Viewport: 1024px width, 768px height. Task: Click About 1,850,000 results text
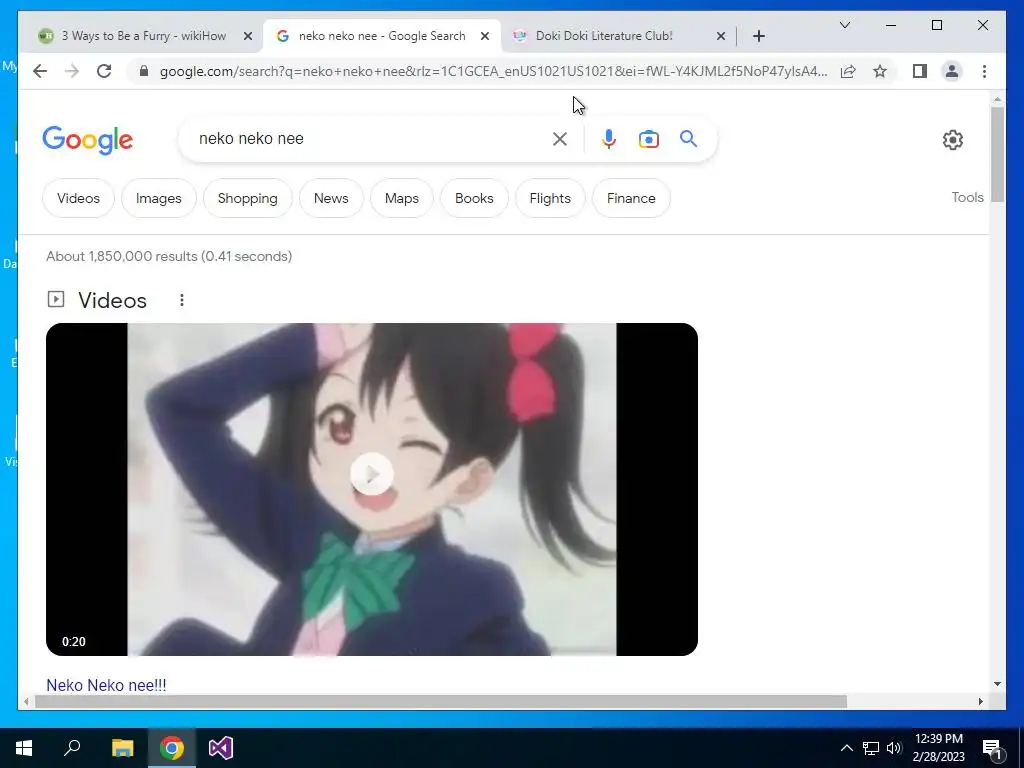[x=168, y=256]
